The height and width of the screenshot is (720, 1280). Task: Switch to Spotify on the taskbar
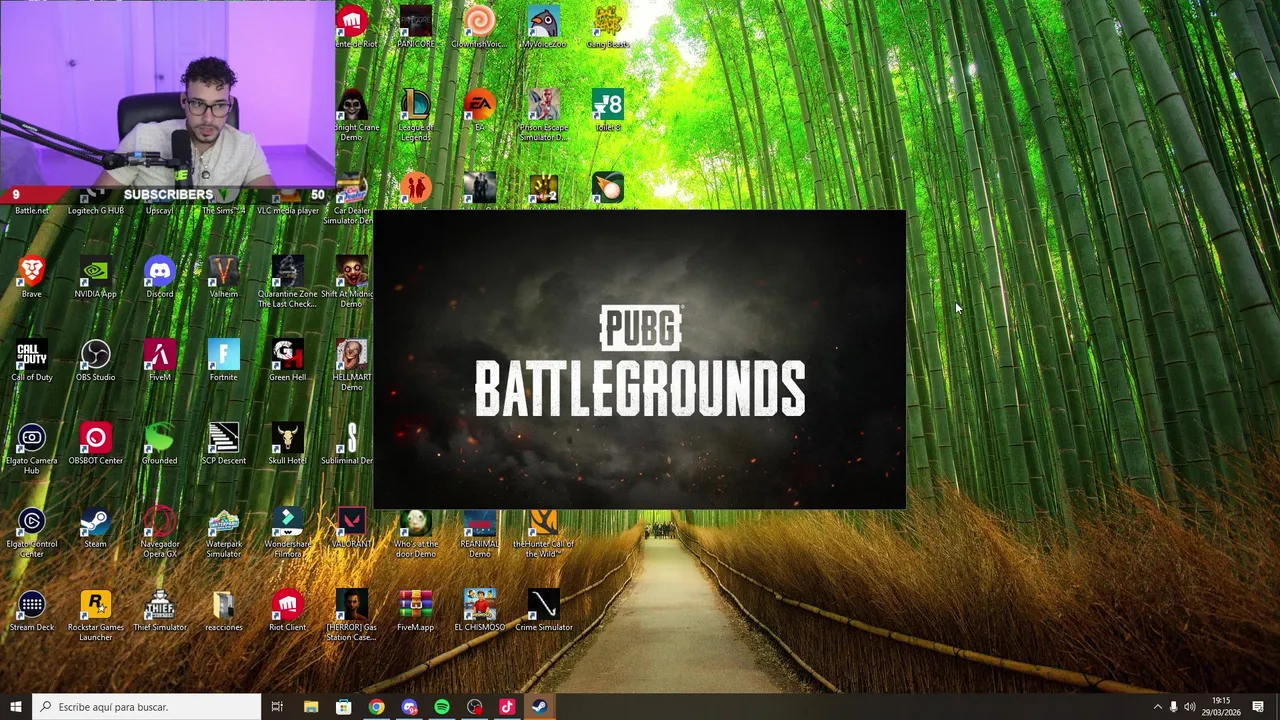click(442, 707)
